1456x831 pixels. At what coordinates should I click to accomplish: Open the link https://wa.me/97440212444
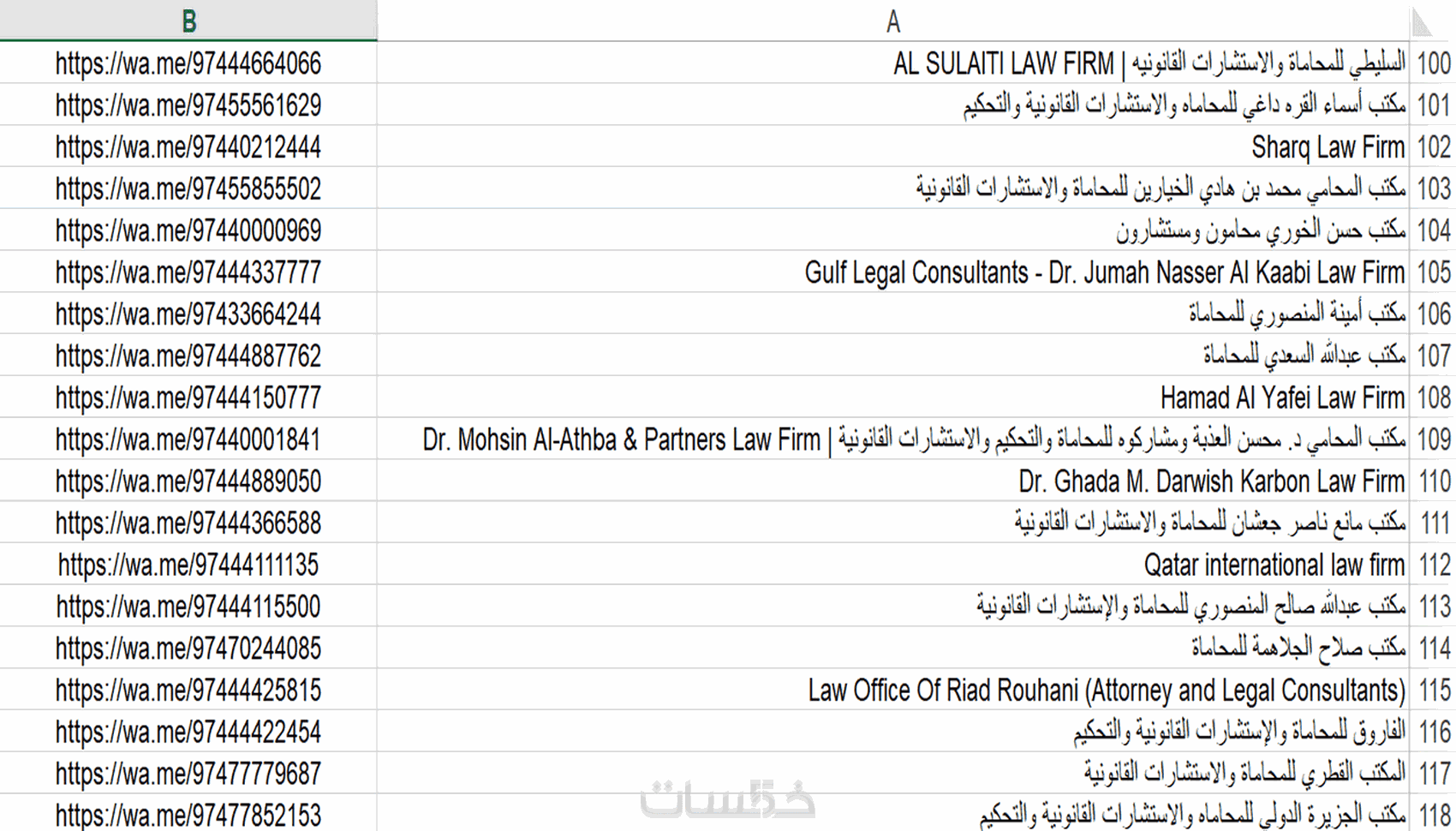click(188, 147)
